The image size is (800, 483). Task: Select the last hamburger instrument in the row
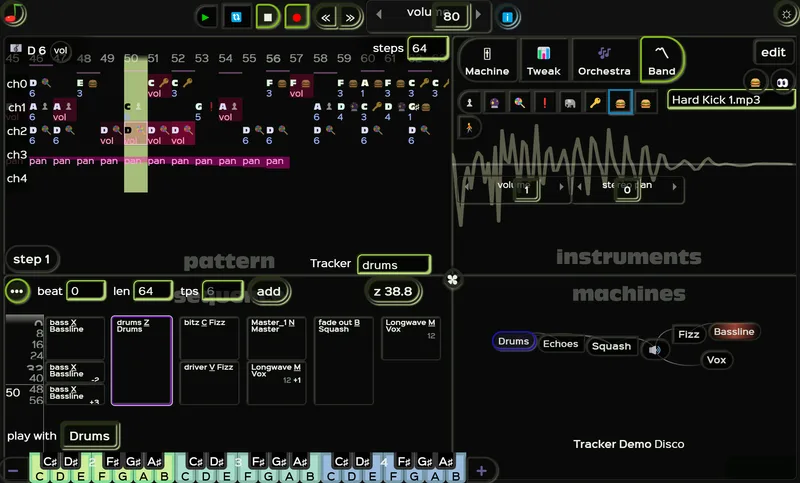point(645,104)
